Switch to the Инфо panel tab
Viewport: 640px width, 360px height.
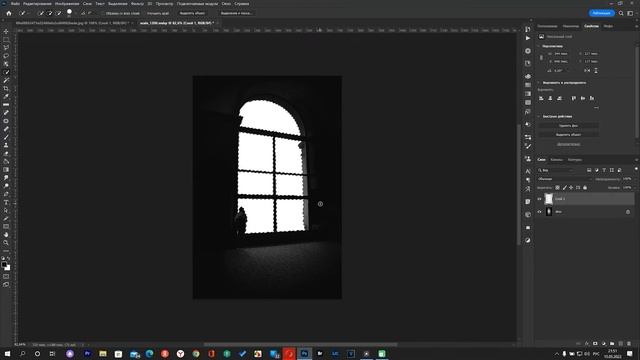coord(608,26)
